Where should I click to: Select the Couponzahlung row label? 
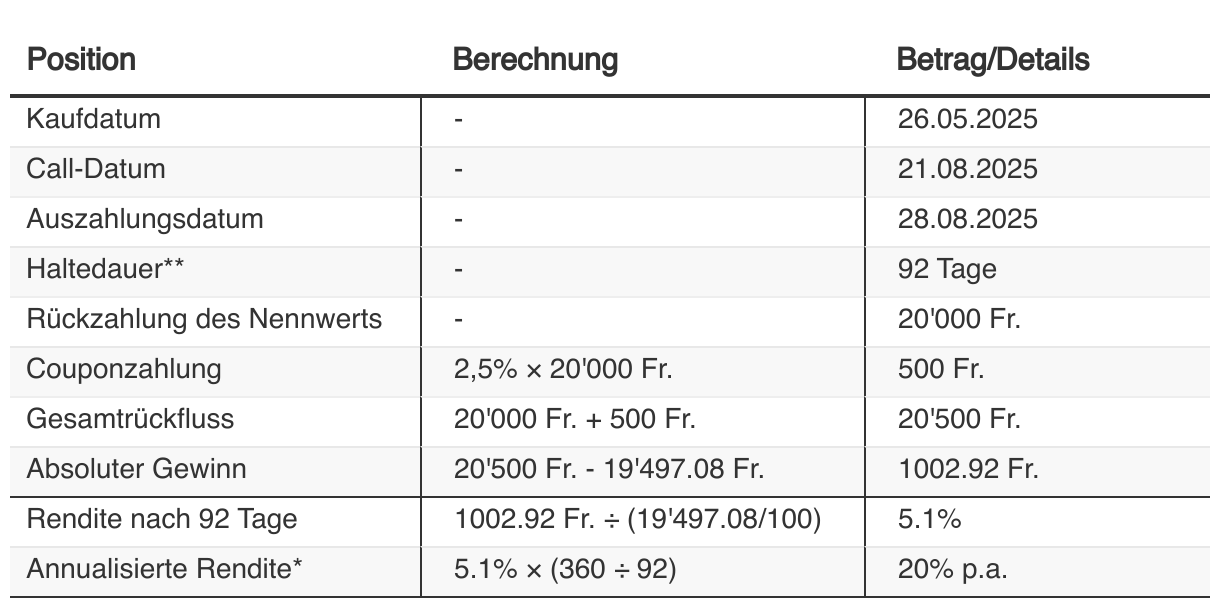[124, 370]
